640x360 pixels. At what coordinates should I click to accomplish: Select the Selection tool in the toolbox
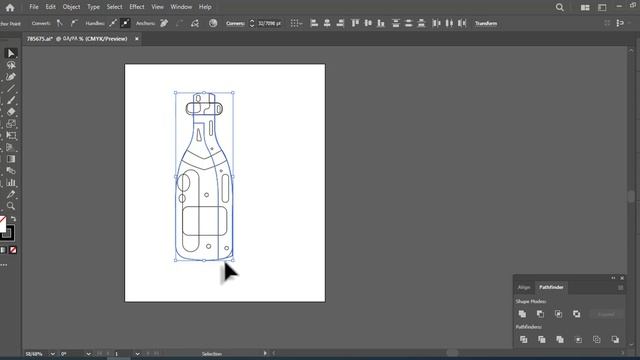pos(11,53)
